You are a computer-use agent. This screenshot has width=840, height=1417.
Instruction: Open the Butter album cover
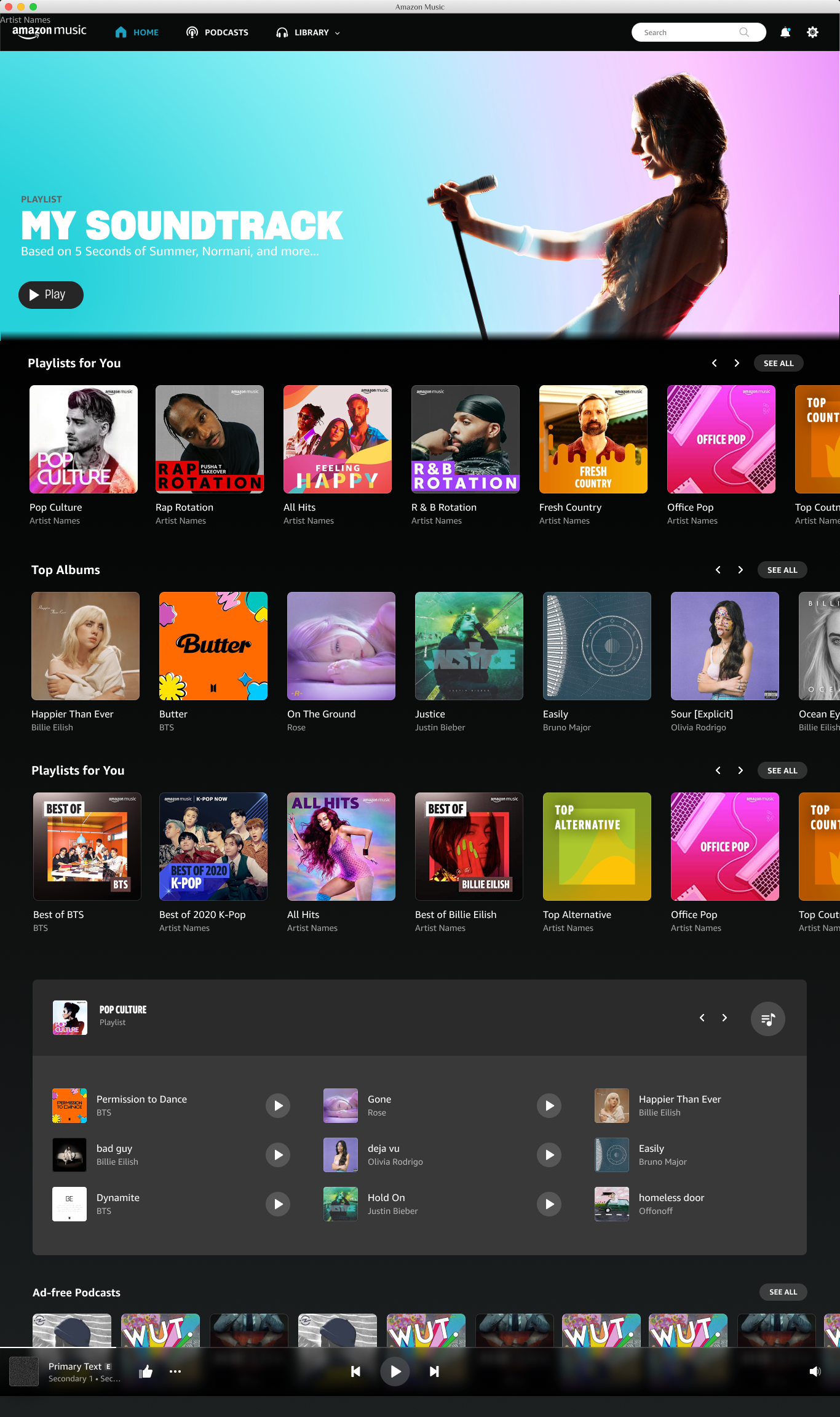click(x=213, y=646)
